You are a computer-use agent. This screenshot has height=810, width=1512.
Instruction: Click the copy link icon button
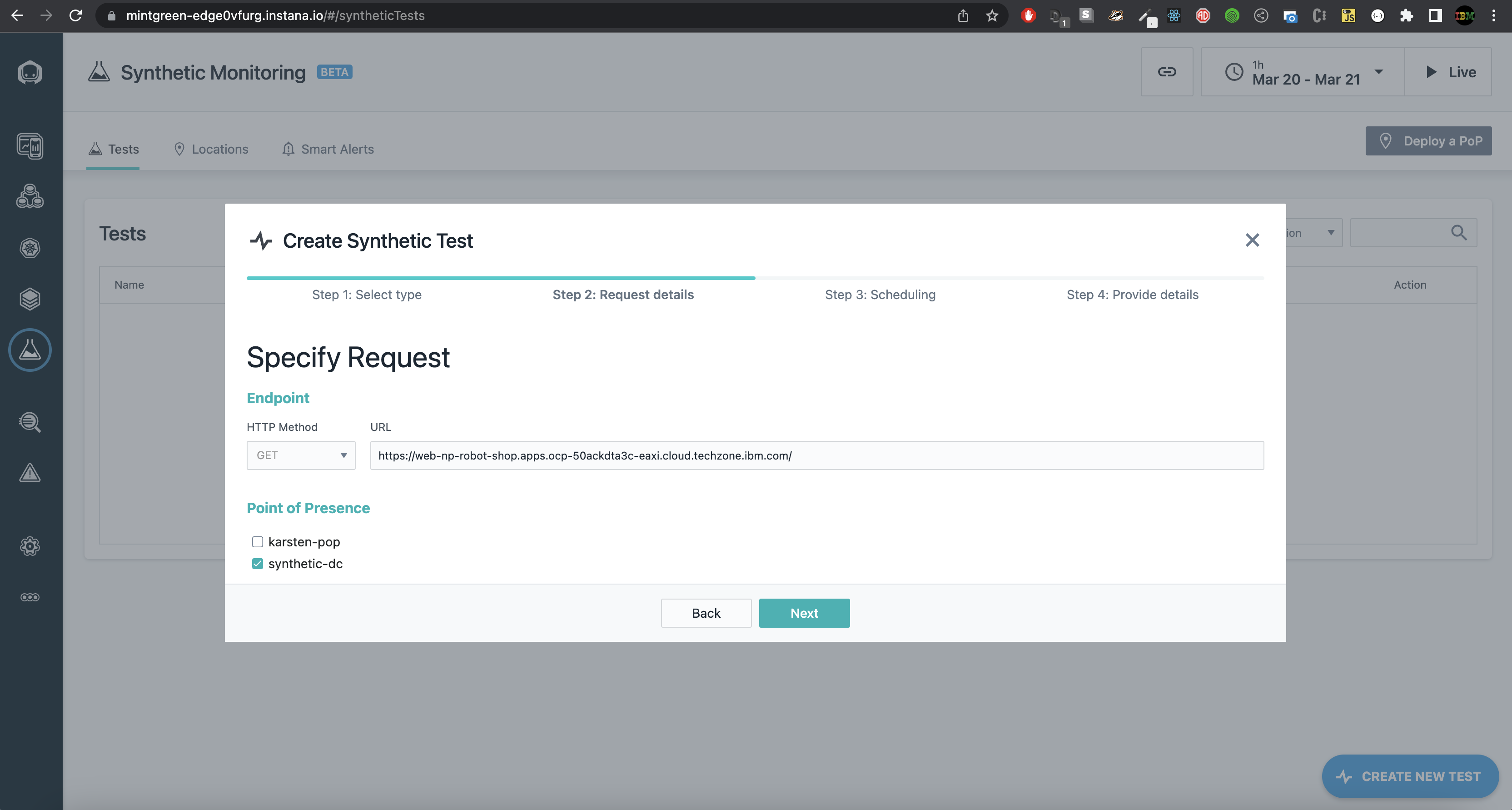[x=1166, y=72]
